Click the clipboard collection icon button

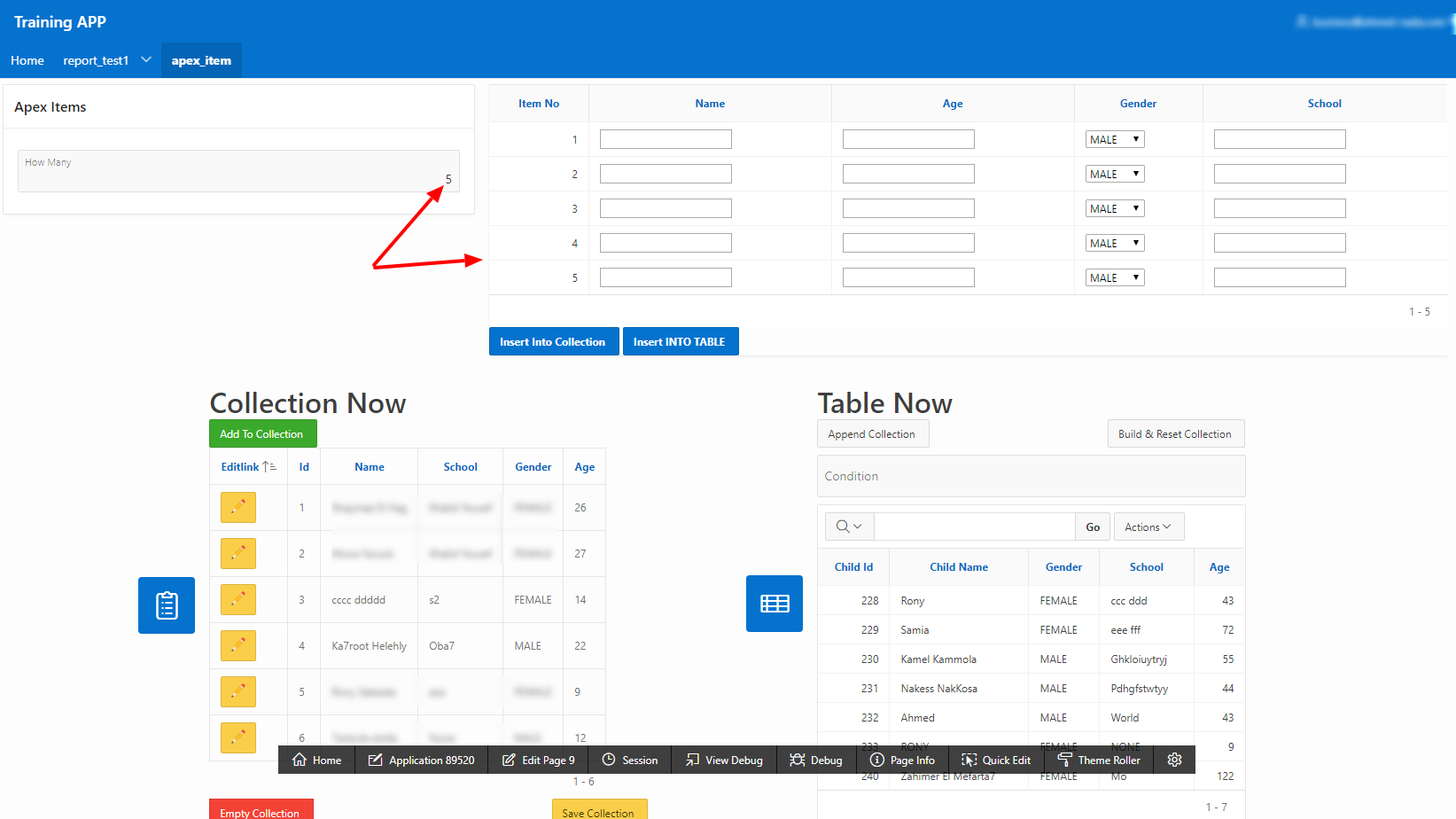(167, 605)
